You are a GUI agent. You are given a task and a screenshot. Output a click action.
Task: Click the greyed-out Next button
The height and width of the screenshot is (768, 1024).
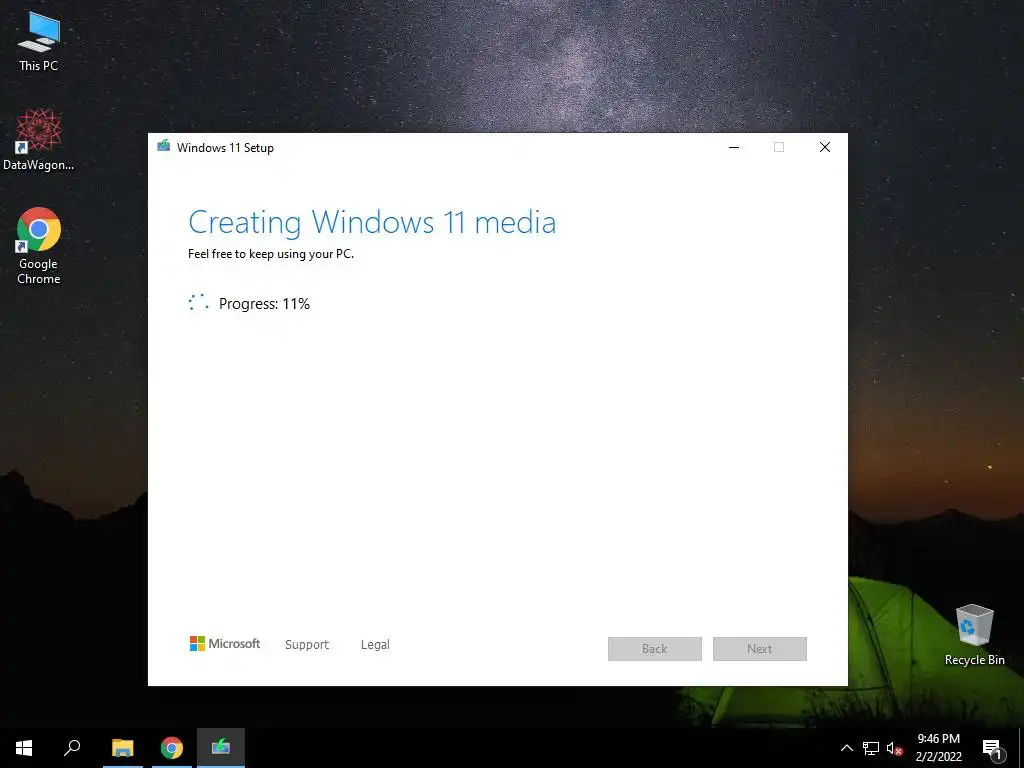pyautogui.click(x=760, y=648)
